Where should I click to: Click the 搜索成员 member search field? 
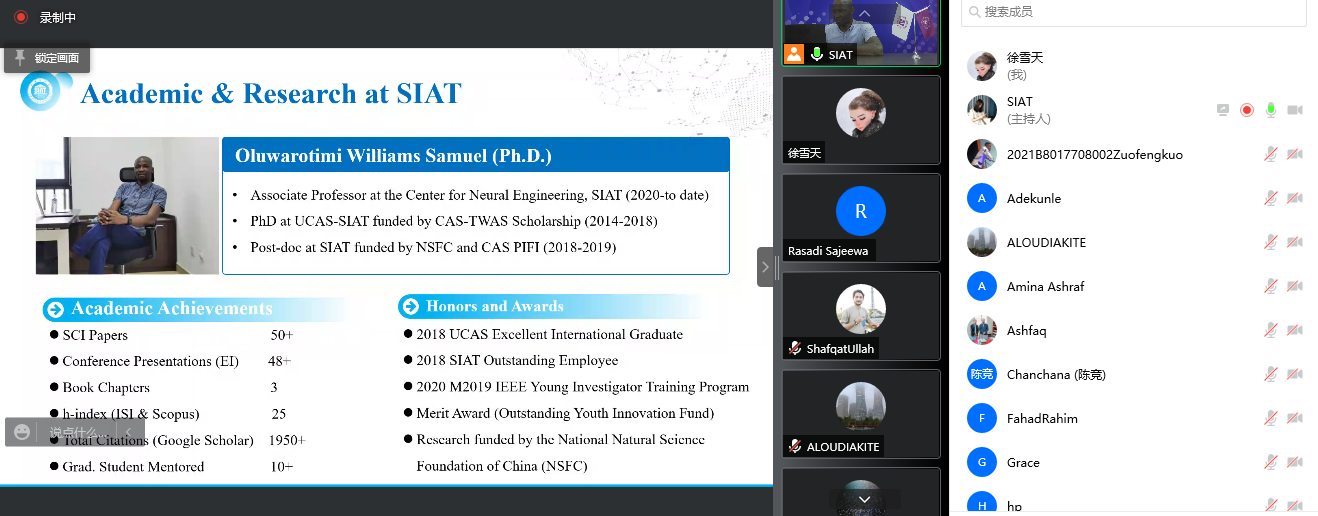click(1133, 12)
